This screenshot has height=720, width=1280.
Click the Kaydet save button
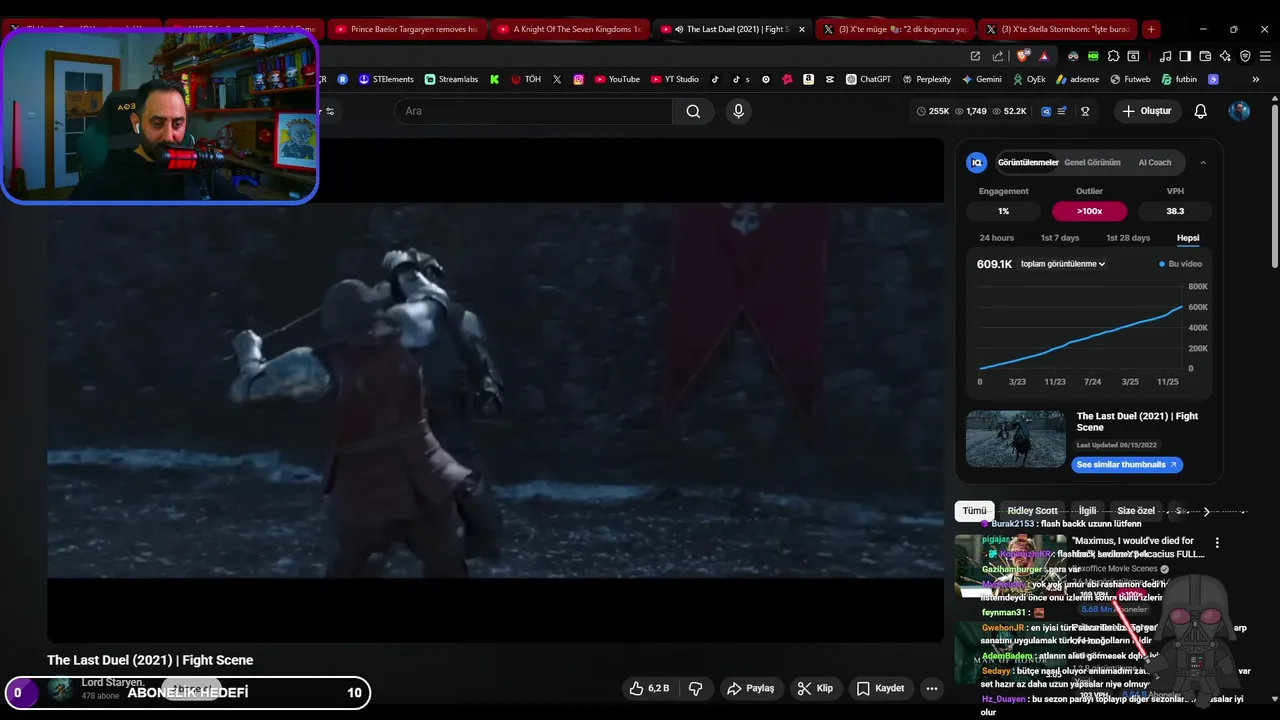(880, 688)
